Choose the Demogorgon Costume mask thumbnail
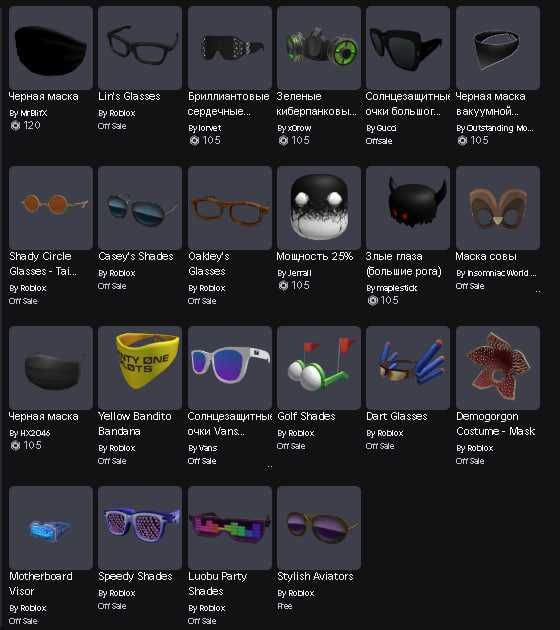Screen dimensions: 560x630 [x=498, y=368]
